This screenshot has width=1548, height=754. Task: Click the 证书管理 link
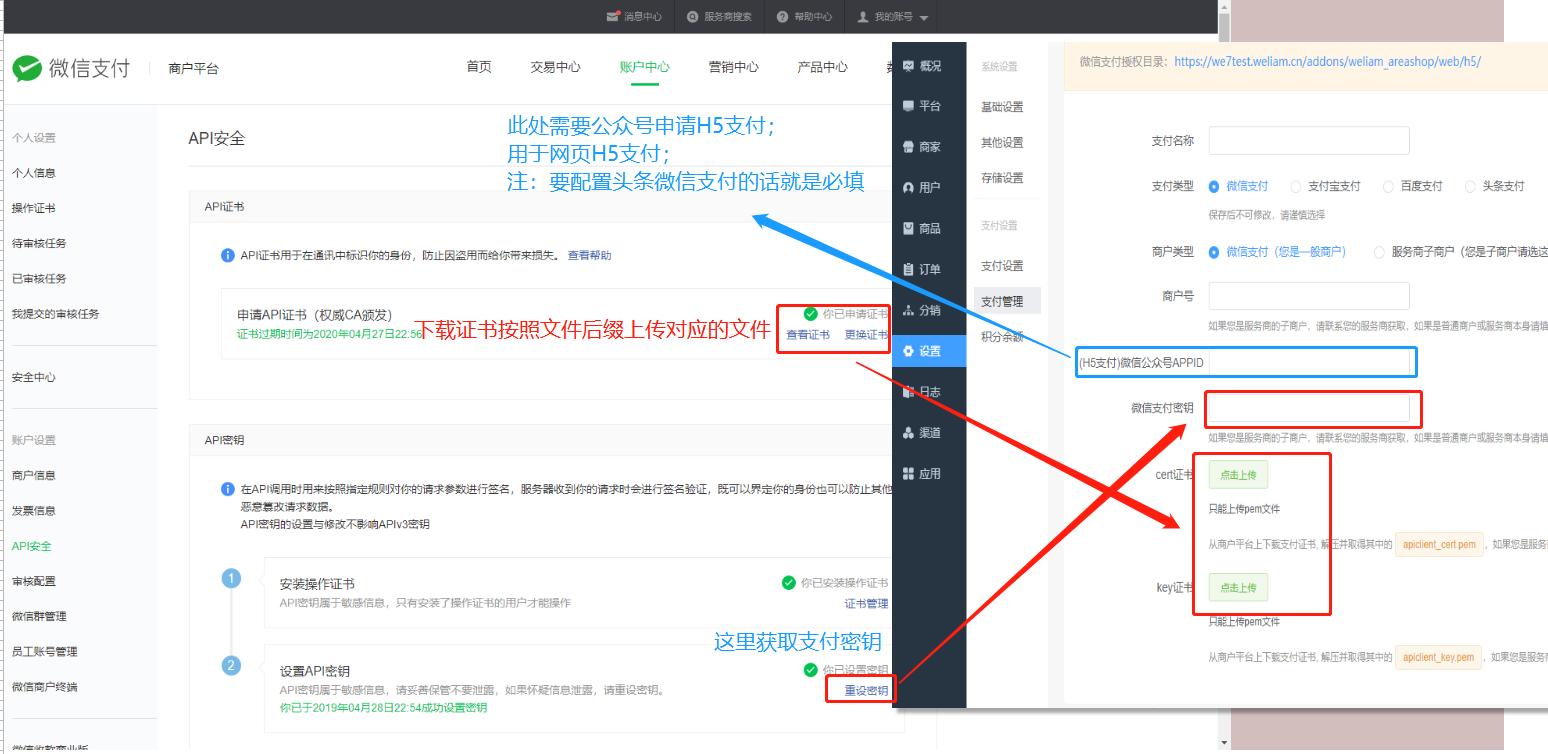(866, 603)
